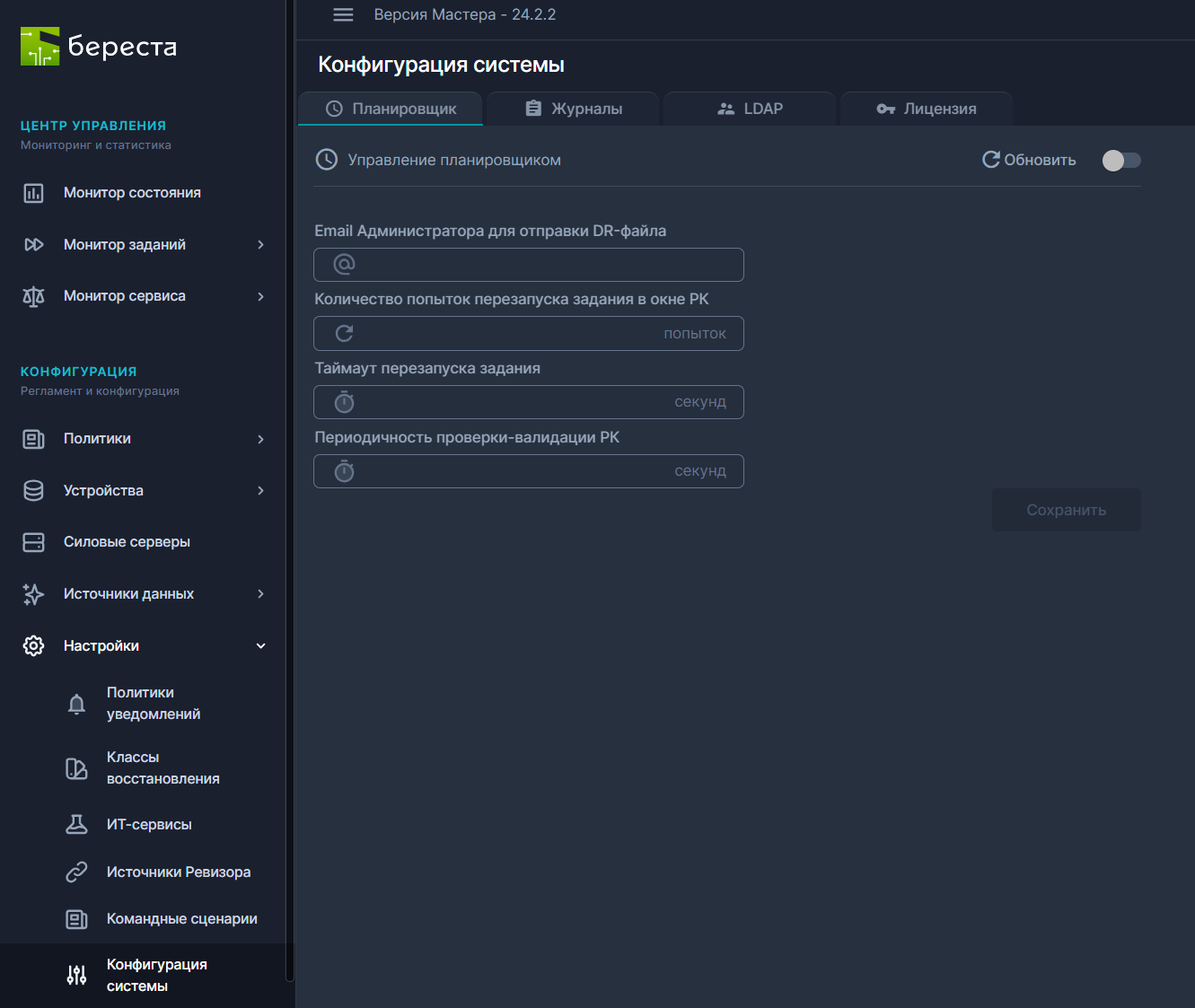Screen dimensions: 1195x1008
Task: Open Монитор состояния via its chart icon
Action: tap(33, 193)
